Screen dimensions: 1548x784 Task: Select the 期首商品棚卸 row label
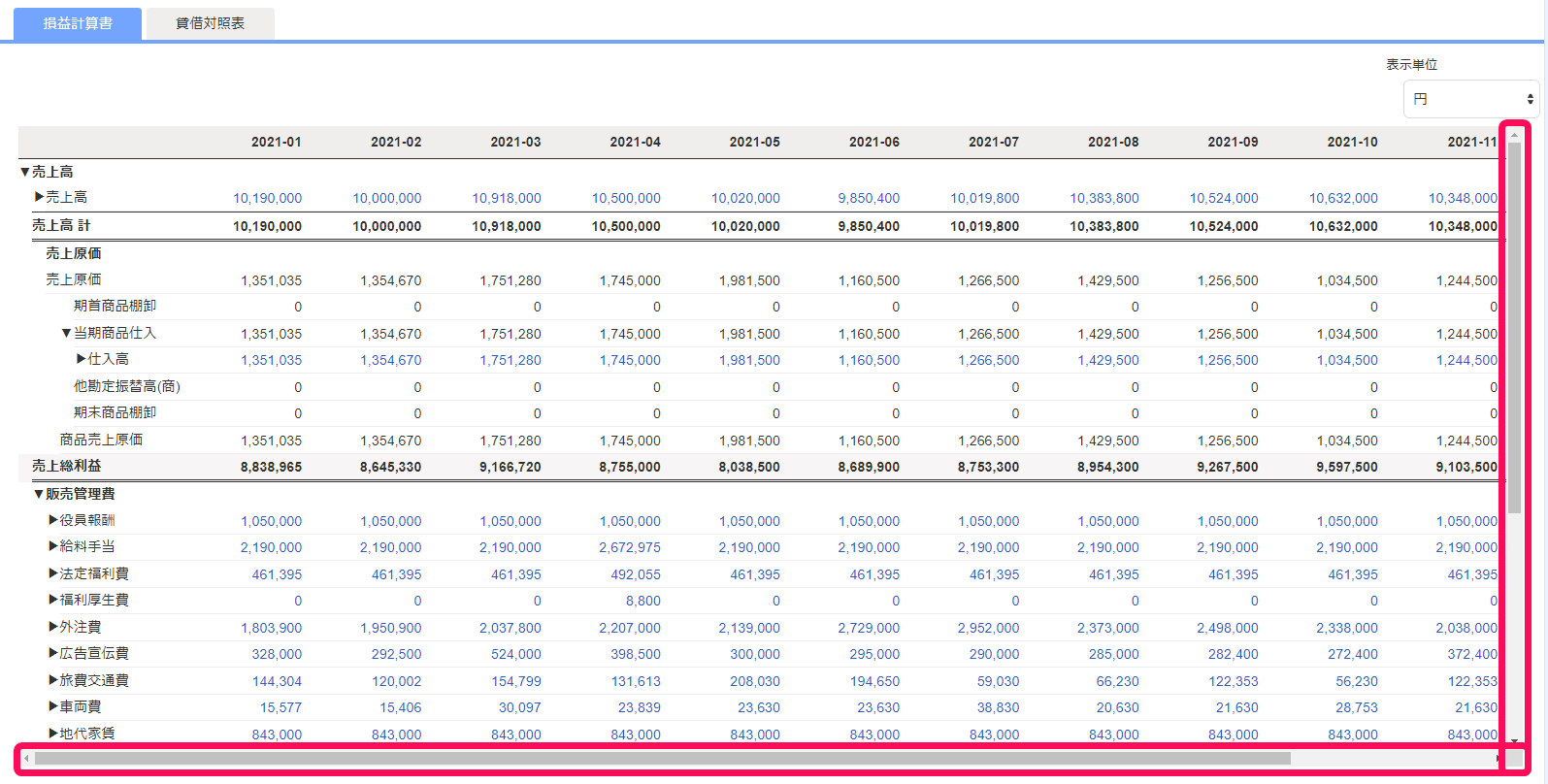pyautogui.click(x=115, y=306)
